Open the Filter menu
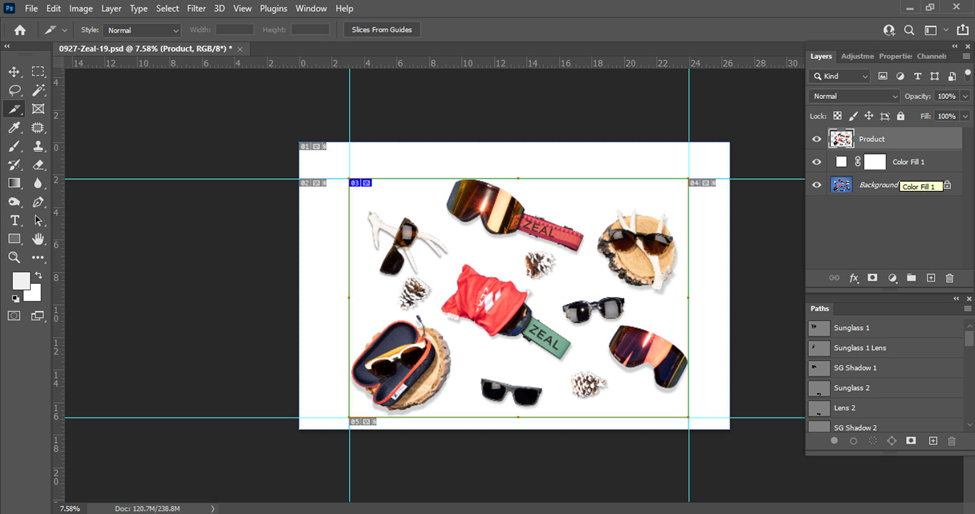The height and width of the screenshot is (514, 975). click(196, 8)
